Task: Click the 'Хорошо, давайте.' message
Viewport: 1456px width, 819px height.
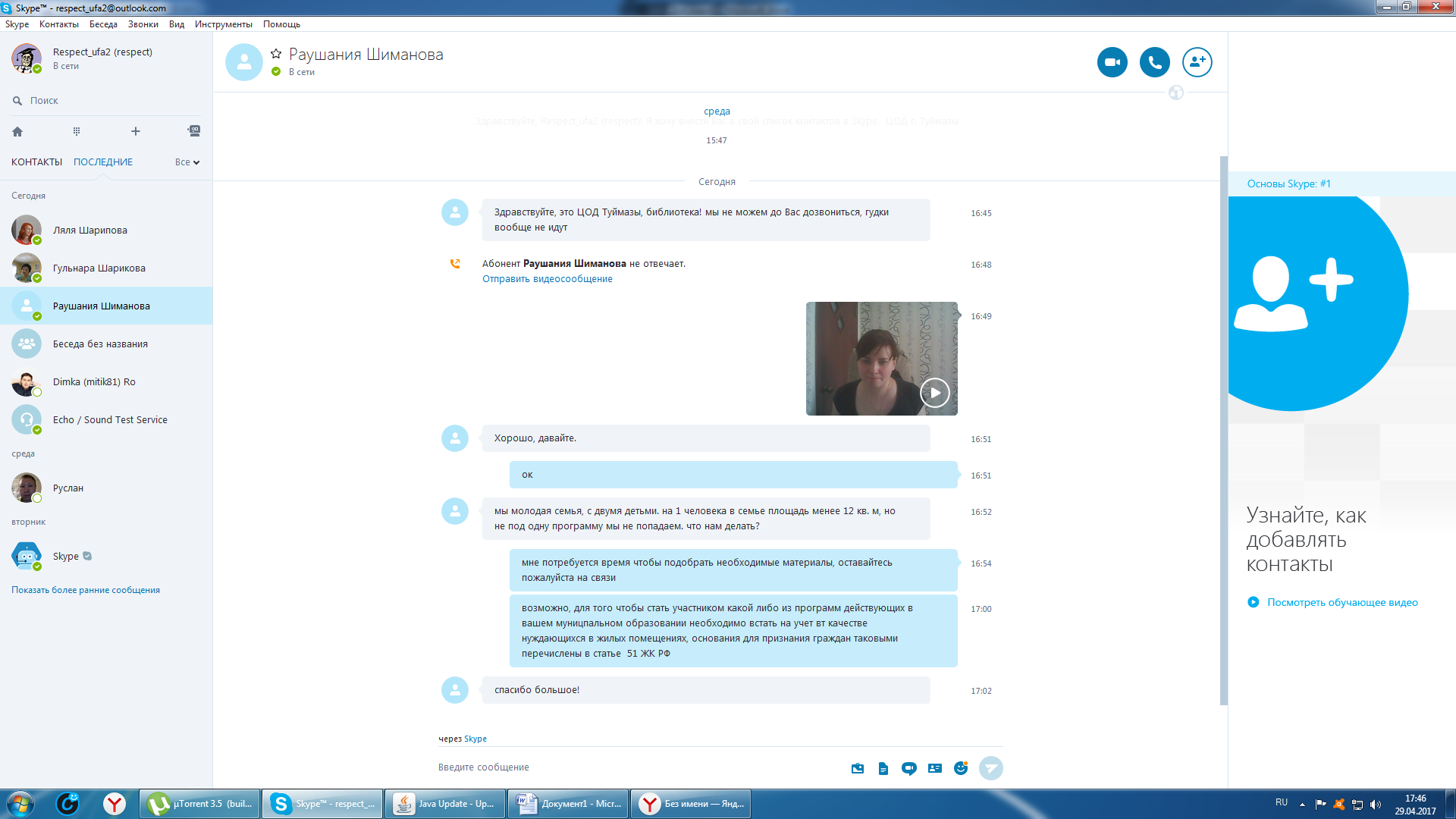Action: click(x=706, y=438)
